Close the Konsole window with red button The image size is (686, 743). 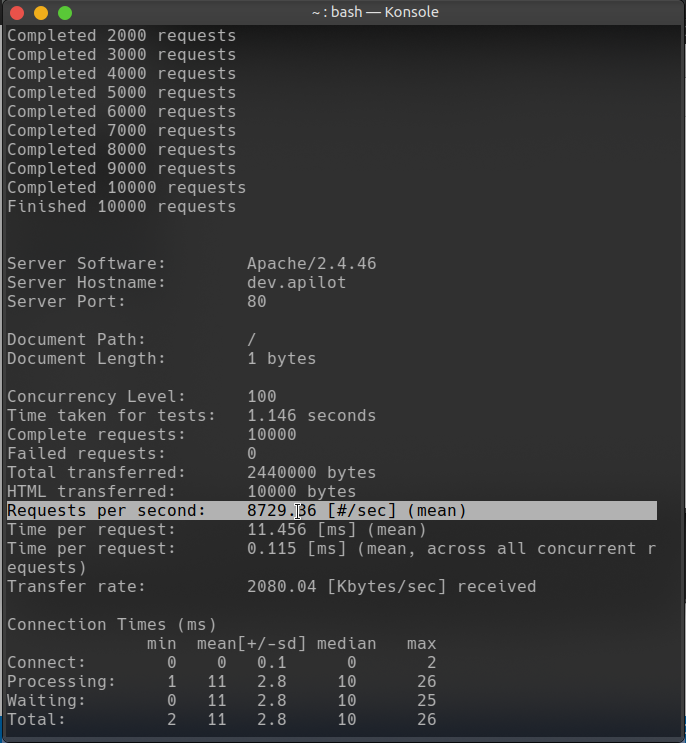click(17, 13)
